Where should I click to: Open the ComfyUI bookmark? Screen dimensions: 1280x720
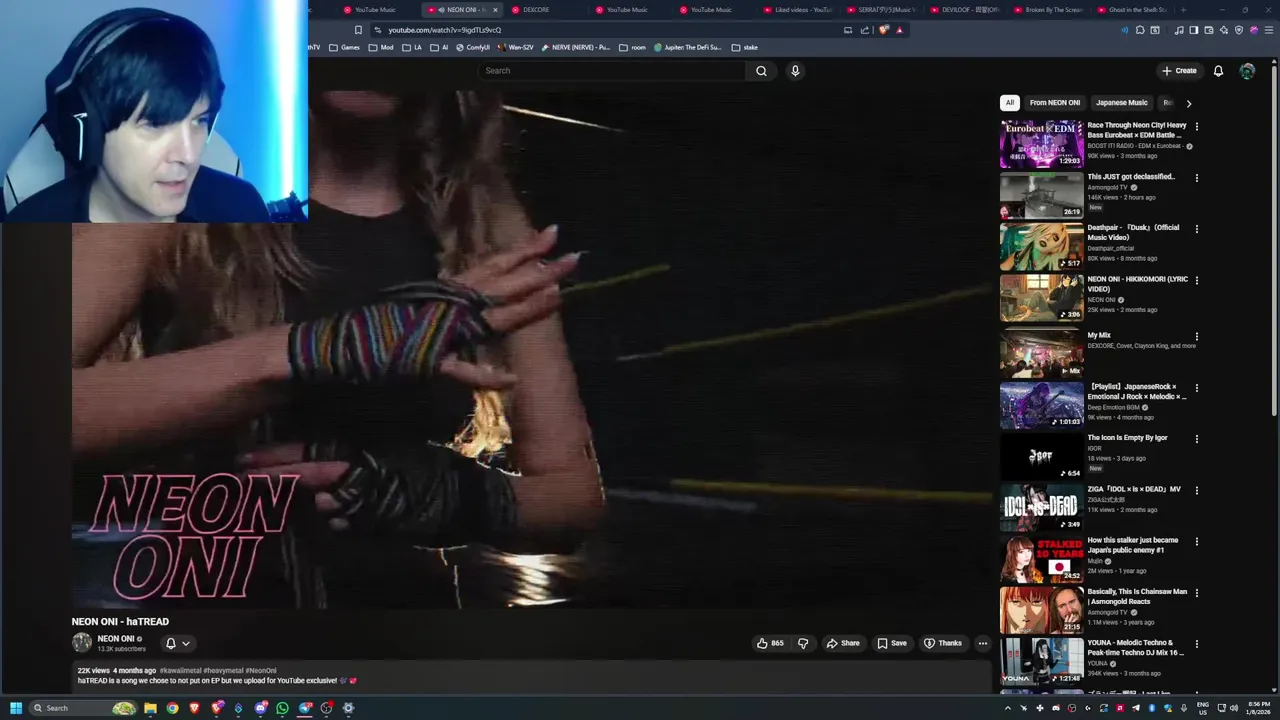(473, 47)
